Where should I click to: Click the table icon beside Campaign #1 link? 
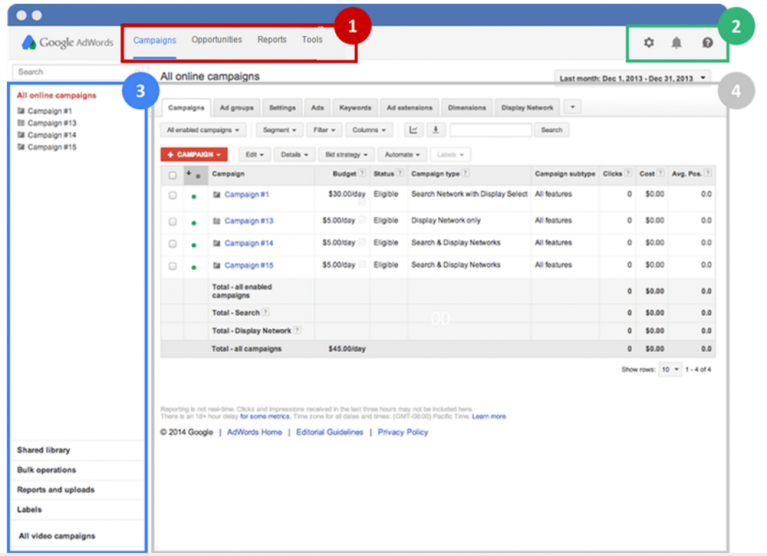[217, 195]
